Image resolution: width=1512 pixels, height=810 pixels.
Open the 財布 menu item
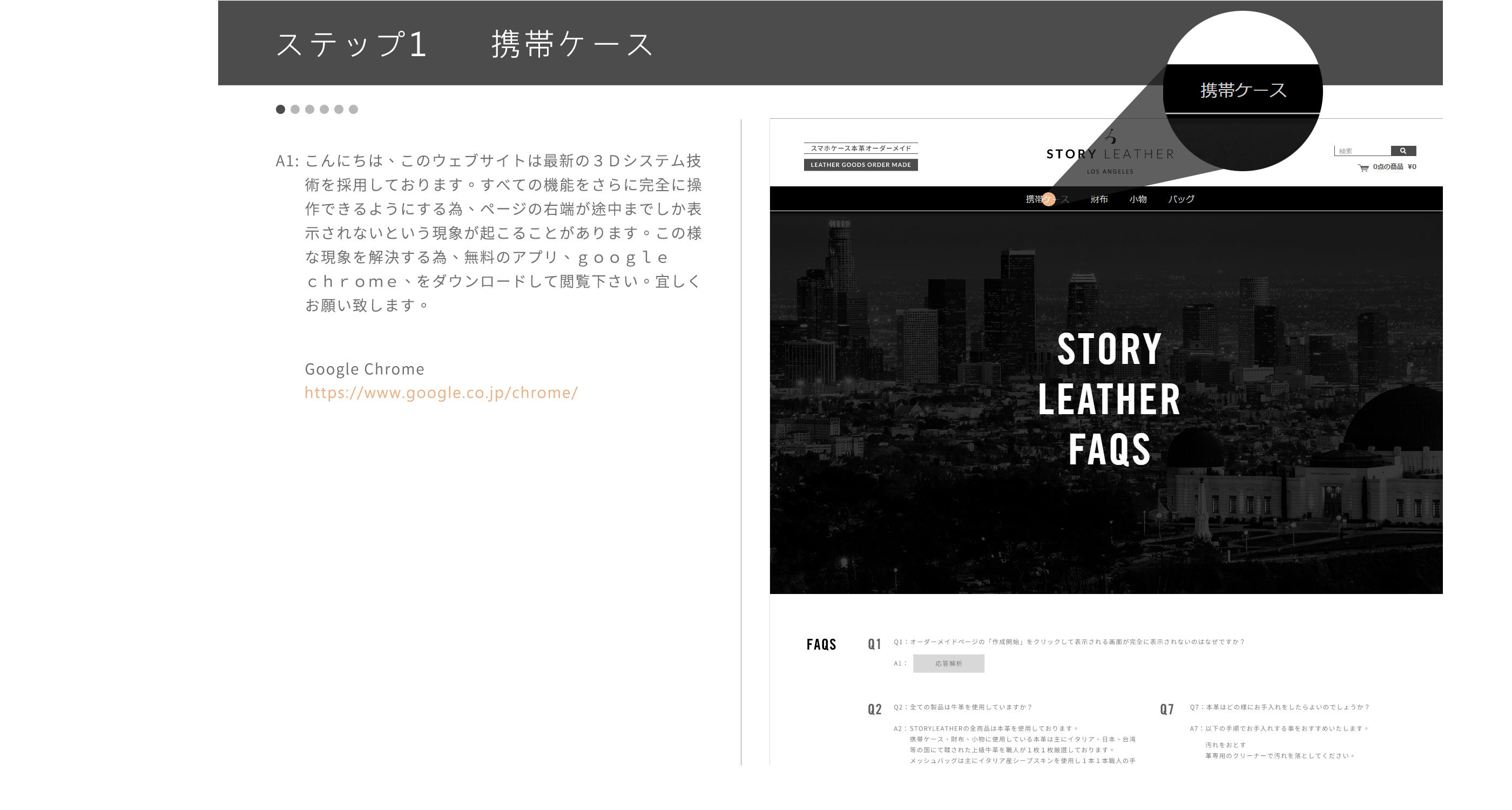tap(1099, 200)
